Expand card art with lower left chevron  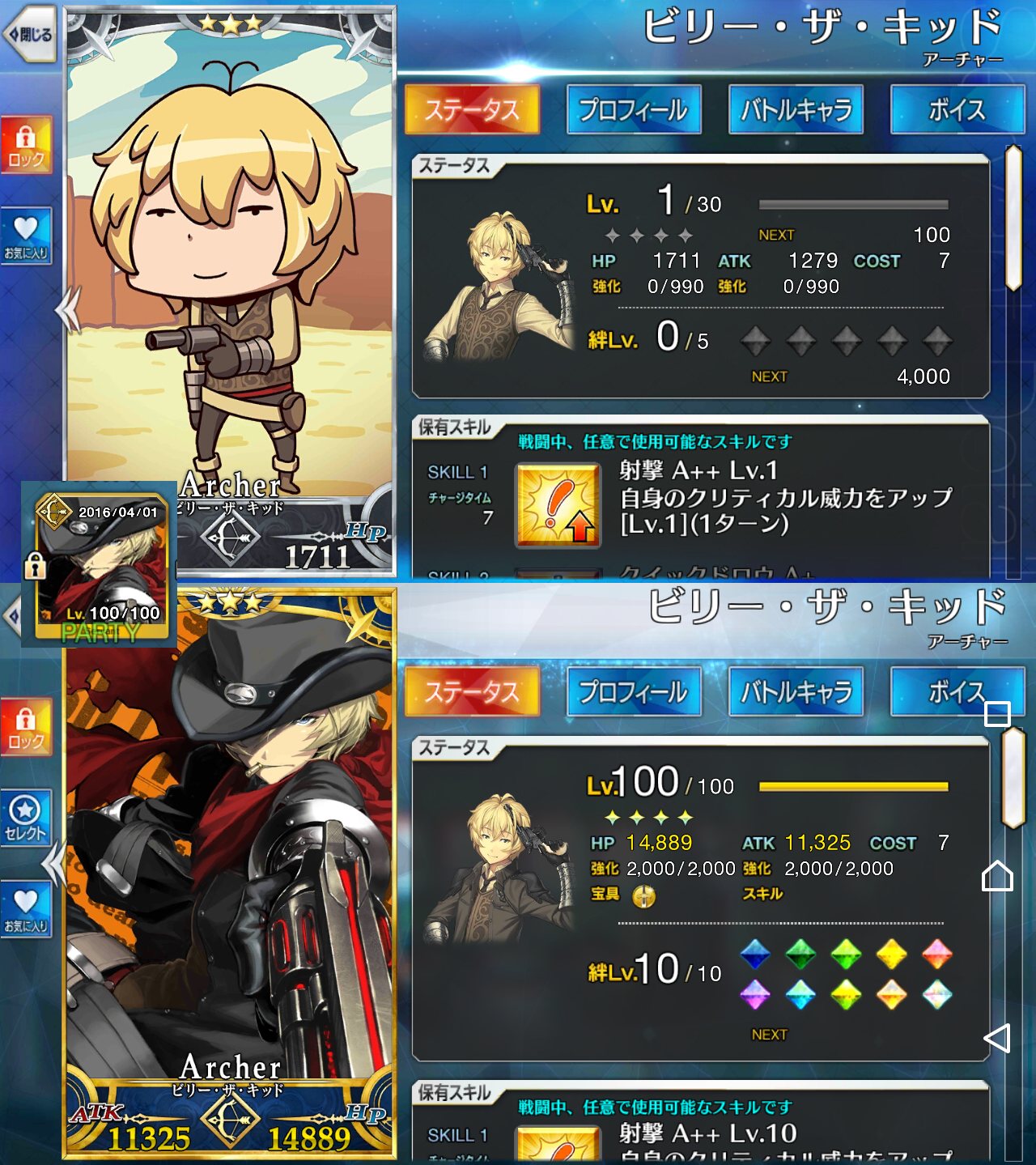[x=53, y=864]
